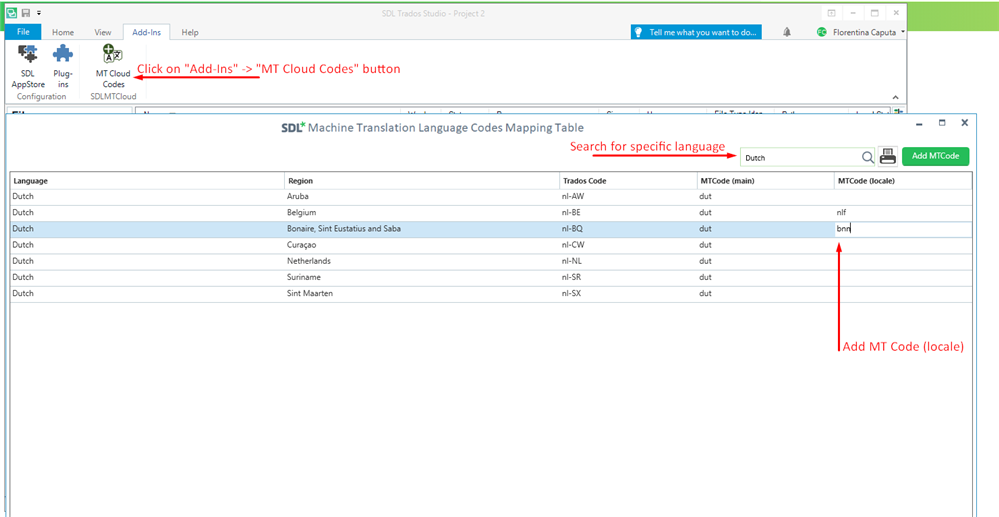This screenshot has width=999, height=517.
Task: Expand the quick access toolbar customize arrow
Action: pyautogui.click(x=38, y=13)
